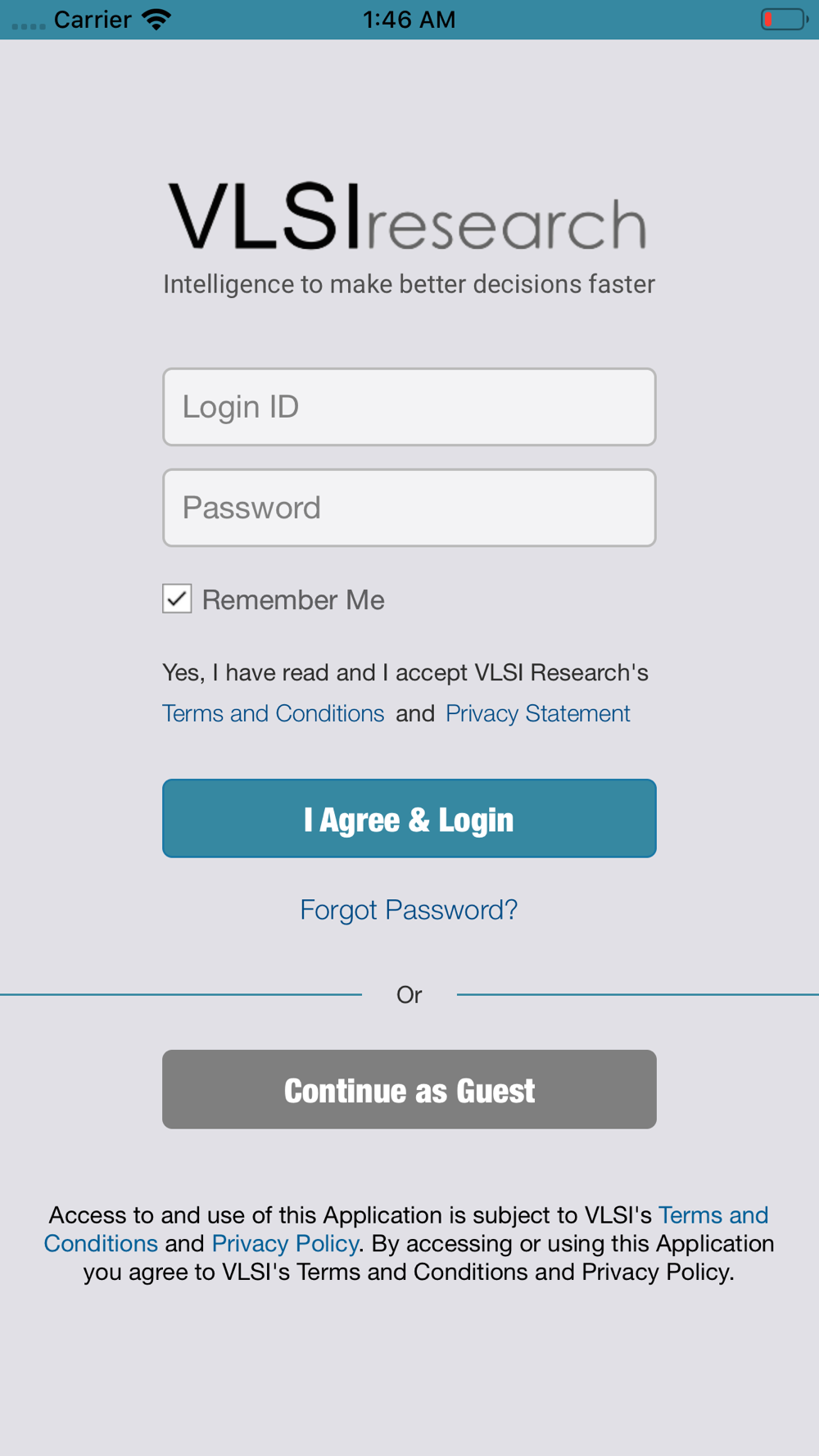Focus the Password field

click(x=409, y=508)
